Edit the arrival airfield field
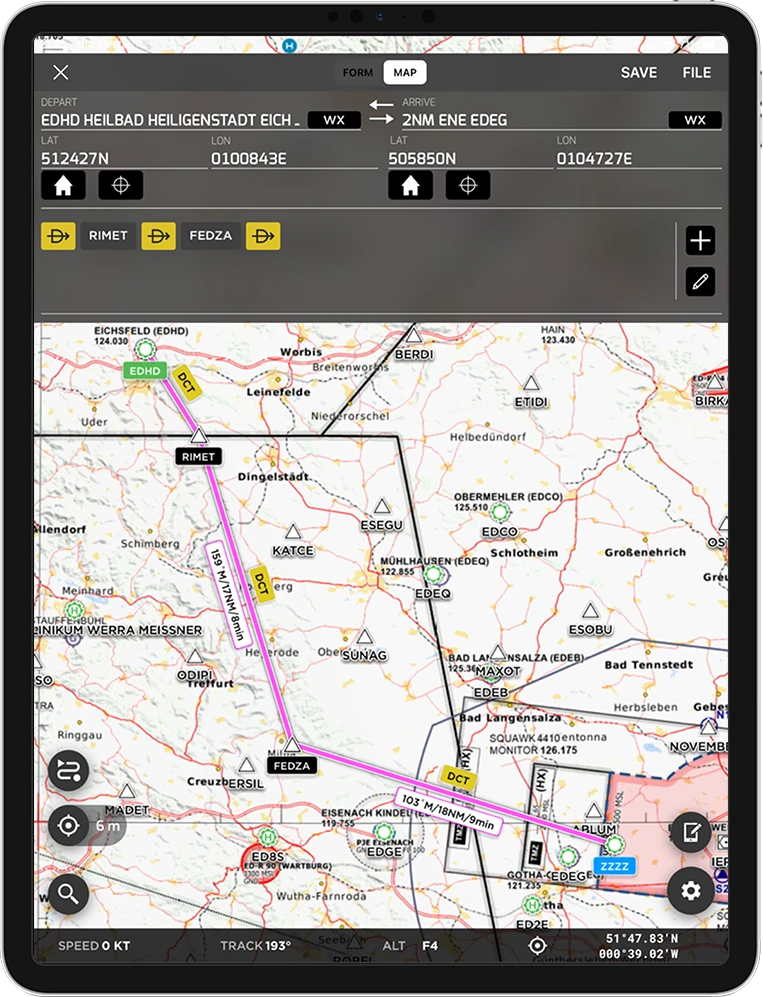Viewport: 763px width, 997px height. tap(531, 120)
